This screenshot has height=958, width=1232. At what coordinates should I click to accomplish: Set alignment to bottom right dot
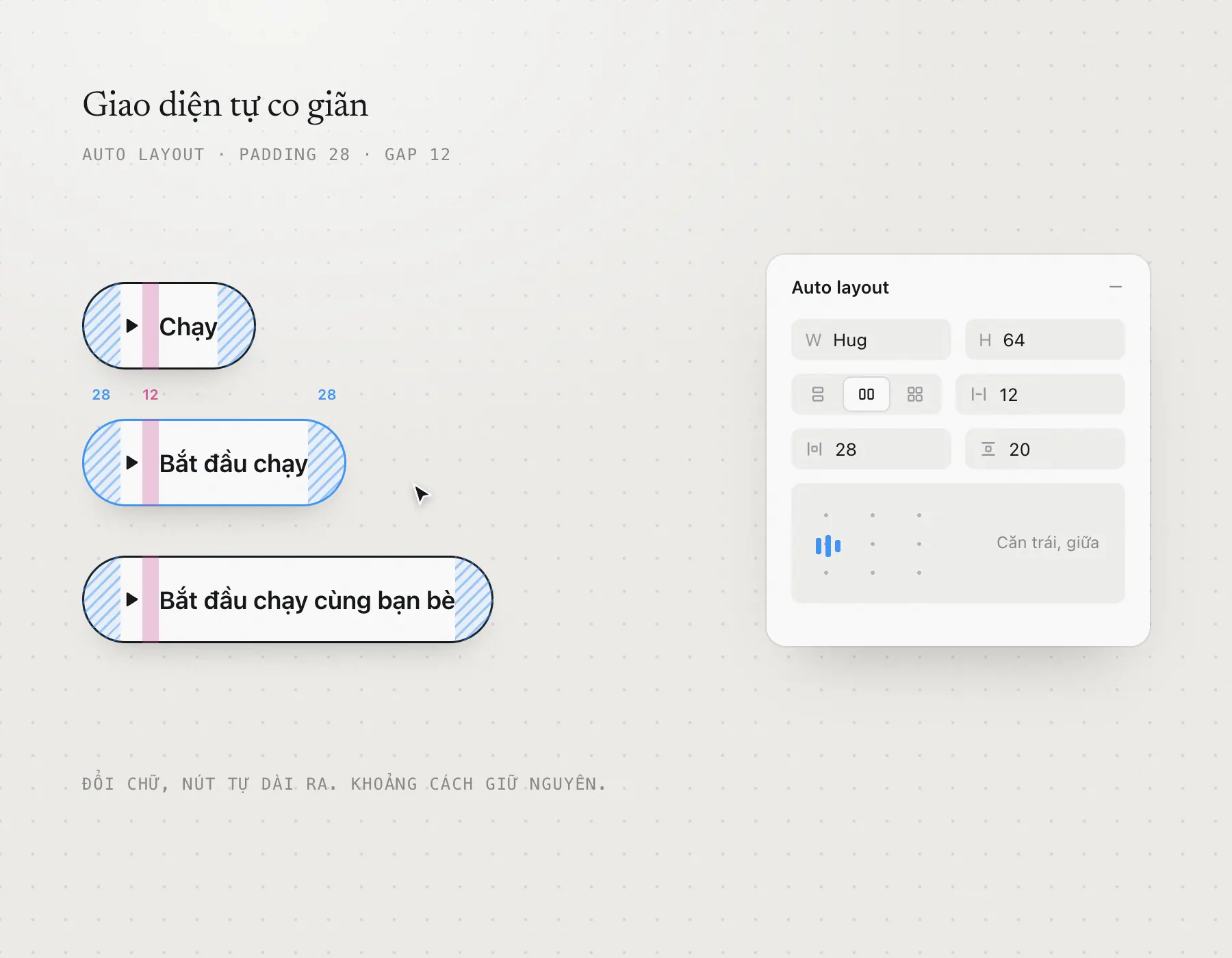point(919,573)
